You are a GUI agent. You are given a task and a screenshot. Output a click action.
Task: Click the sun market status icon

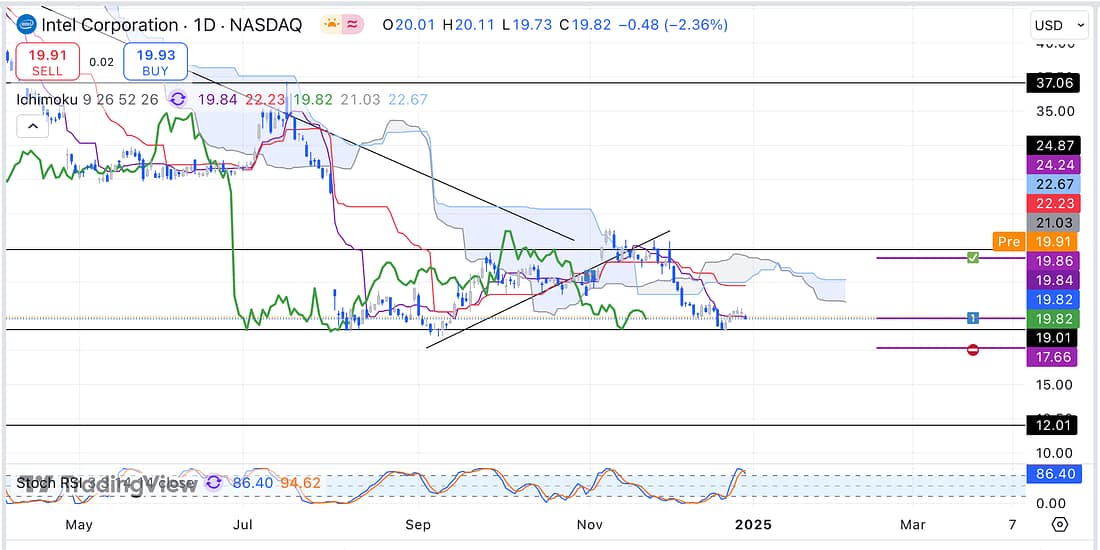(330, 24)
